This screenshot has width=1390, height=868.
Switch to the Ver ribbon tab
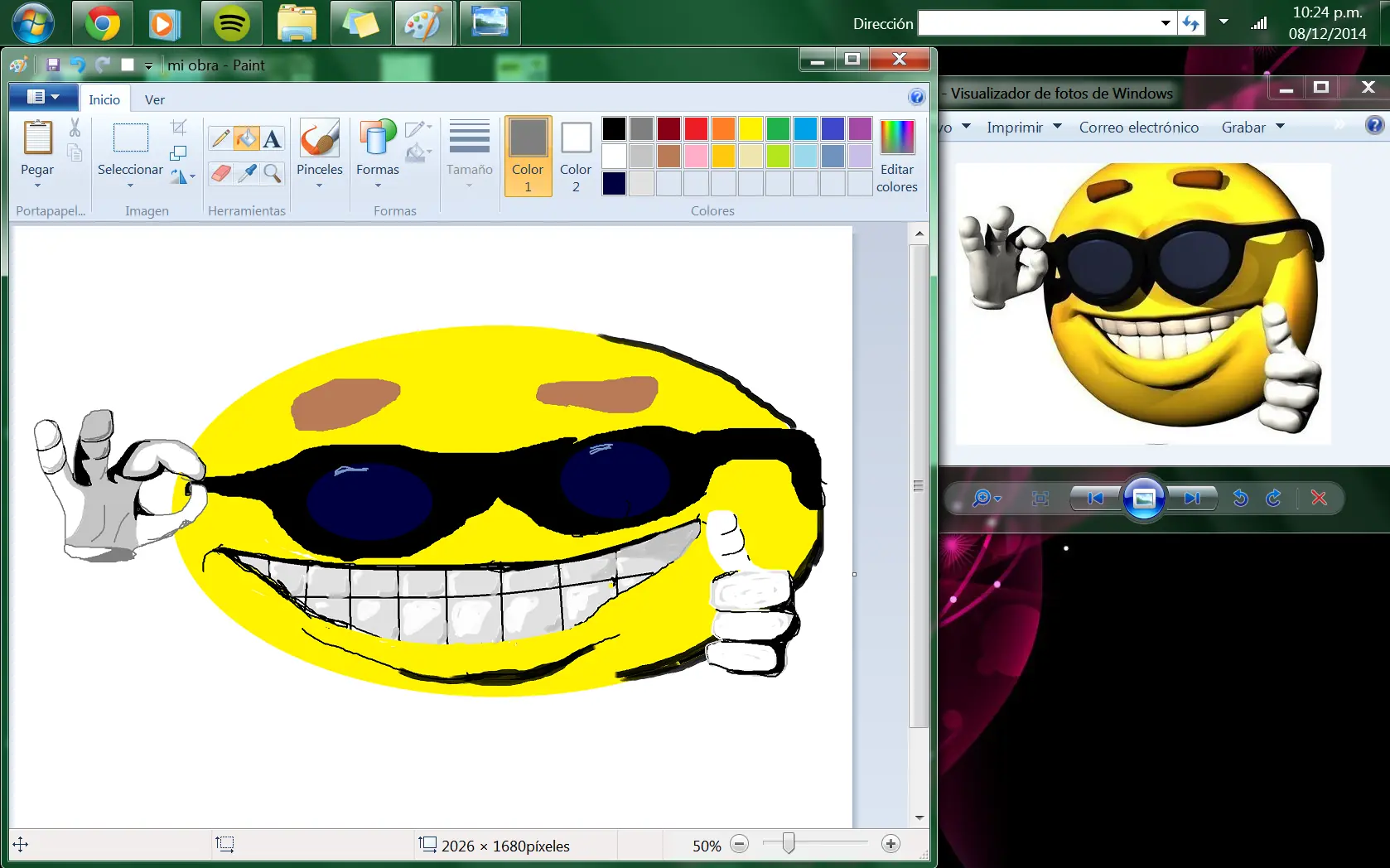tap(155, 99)
